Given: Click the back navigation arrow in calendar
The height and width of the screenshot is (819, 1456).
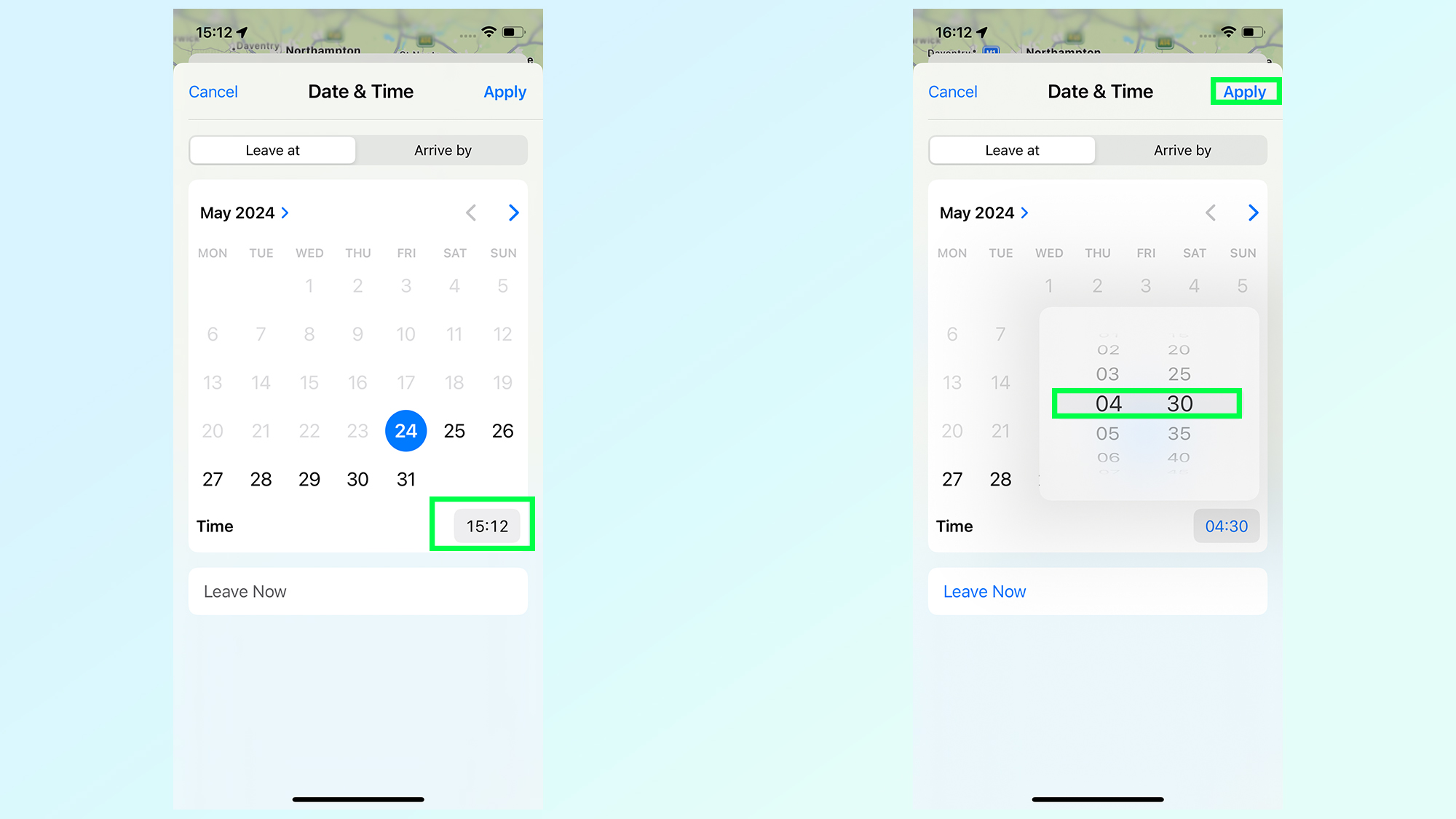Looking at the screenshot, I should (471, 213).
